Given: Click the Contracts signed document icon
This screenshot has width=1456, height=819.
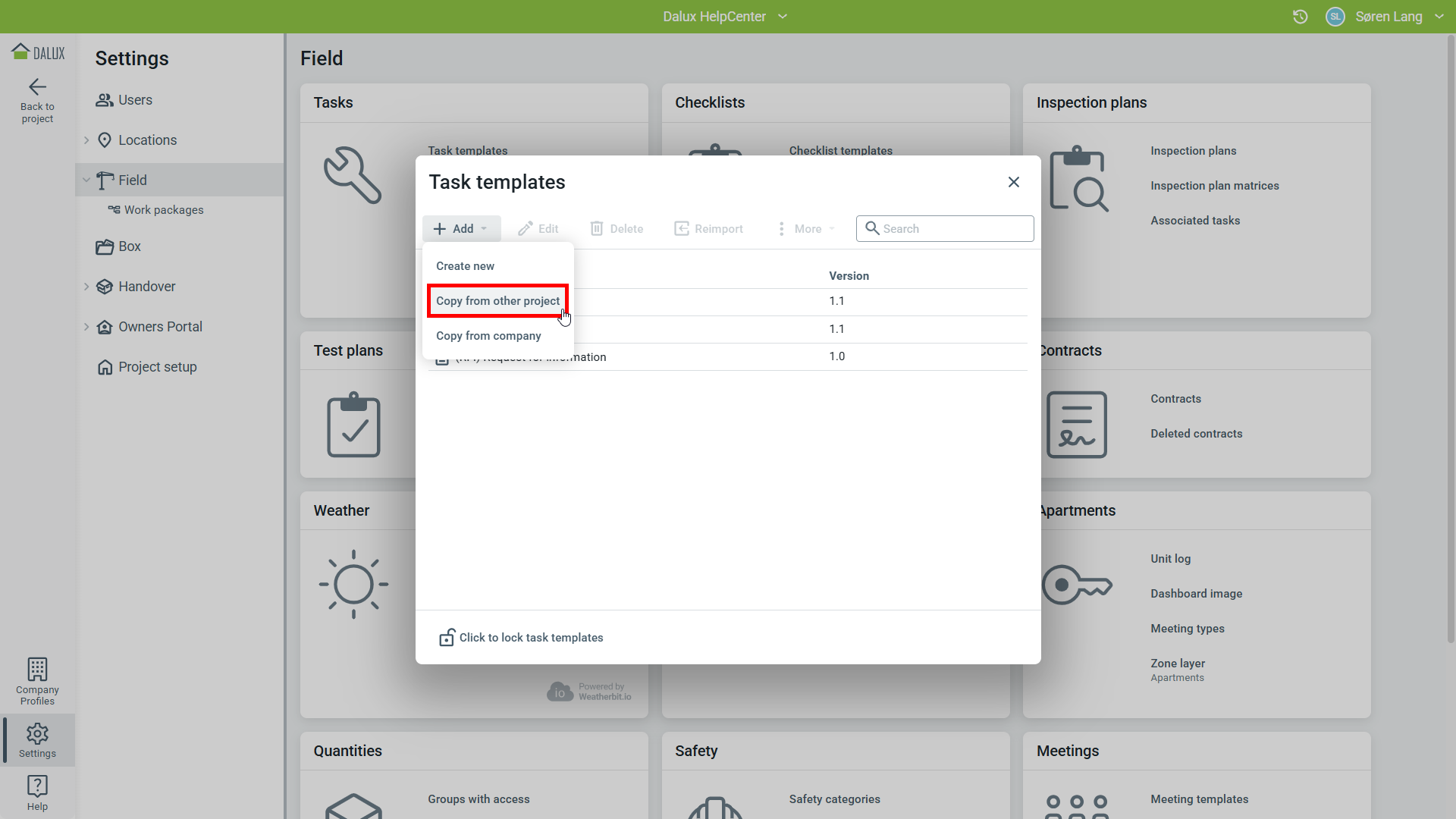Looking at the screenshot, I should (x=1076, y=425).
